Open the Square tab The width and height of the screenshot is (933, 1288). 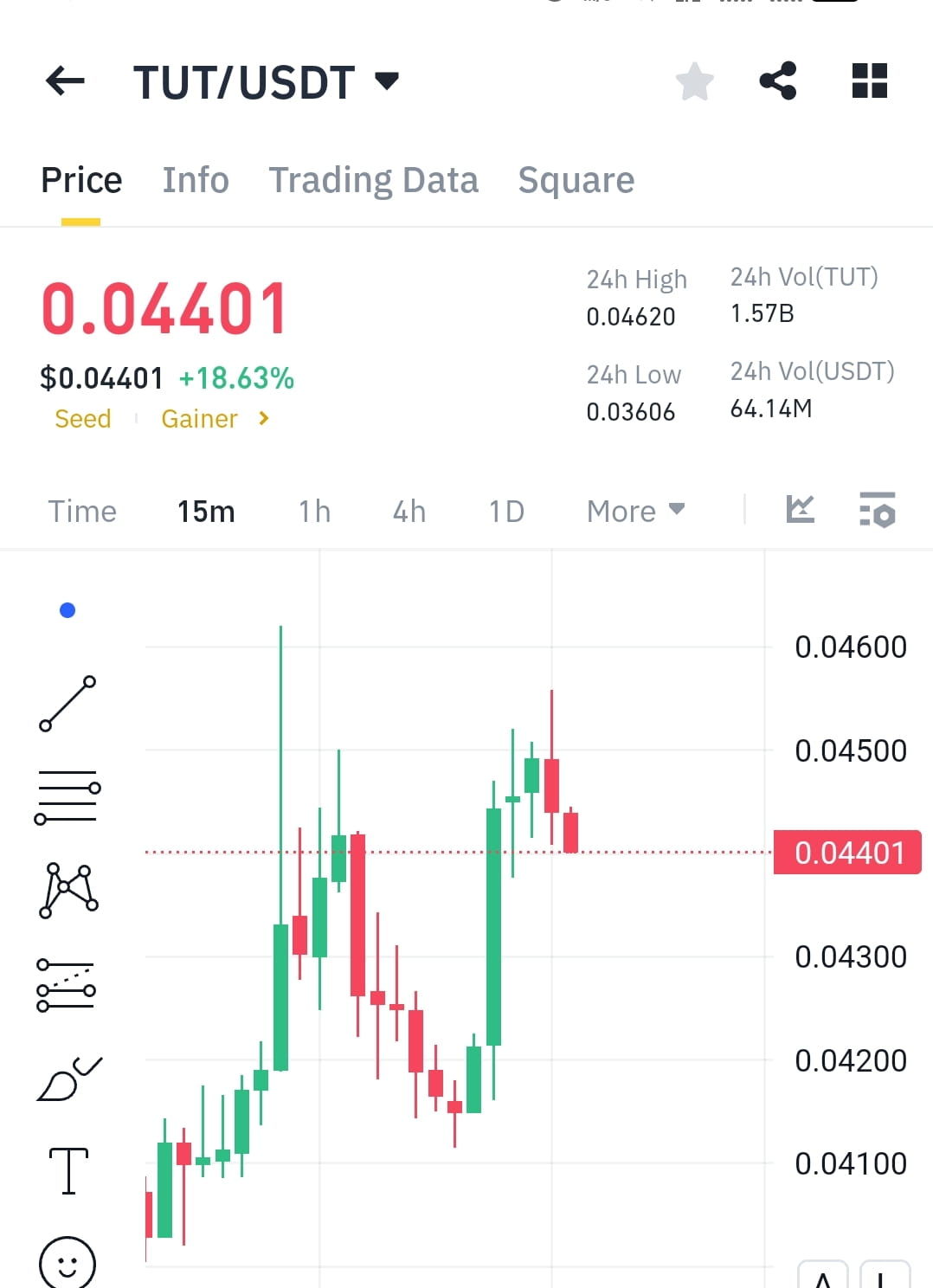[x=576, y=180]
